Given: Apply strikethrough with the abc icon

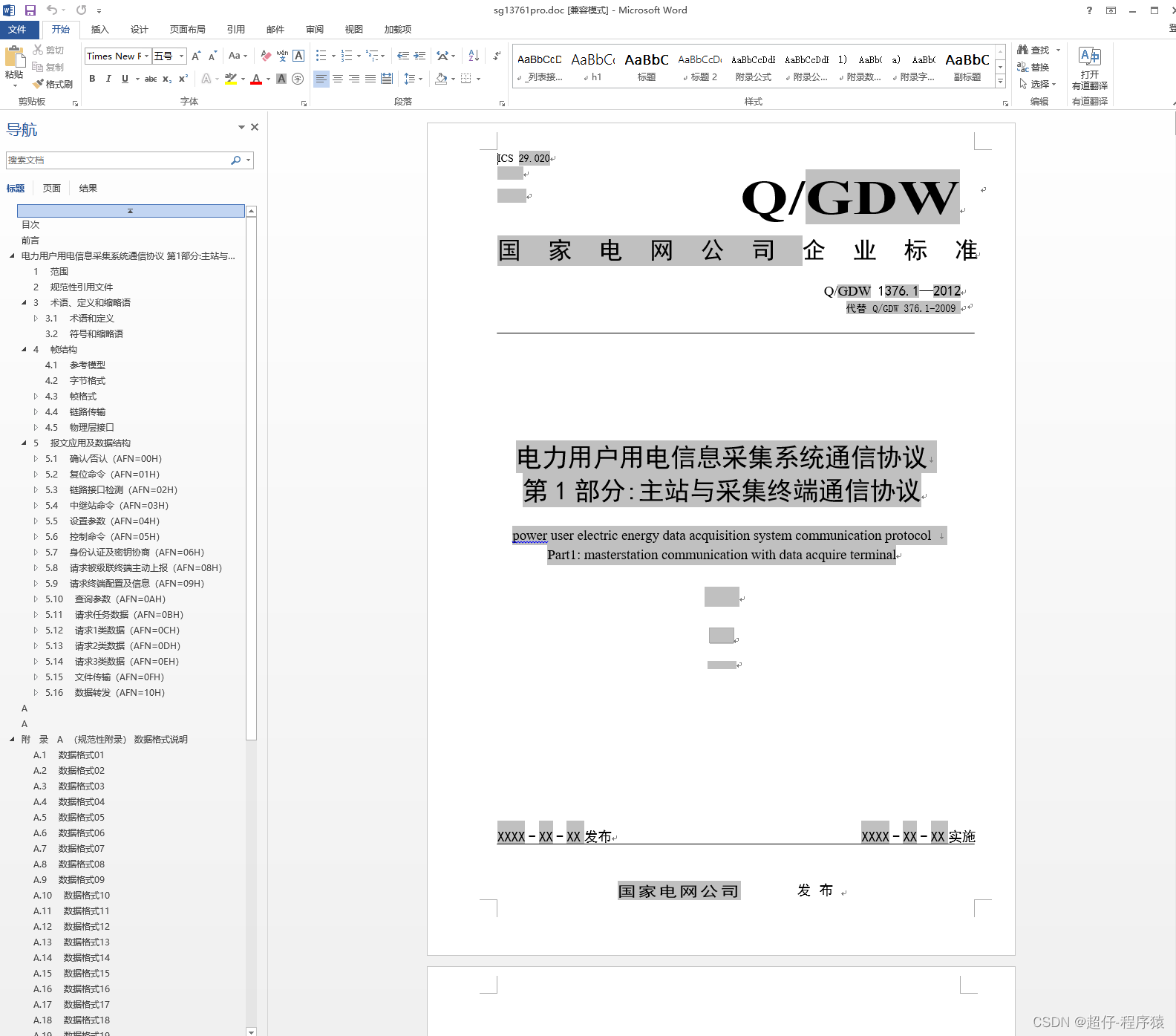Looking at the screenshot, I should (151, 79).
